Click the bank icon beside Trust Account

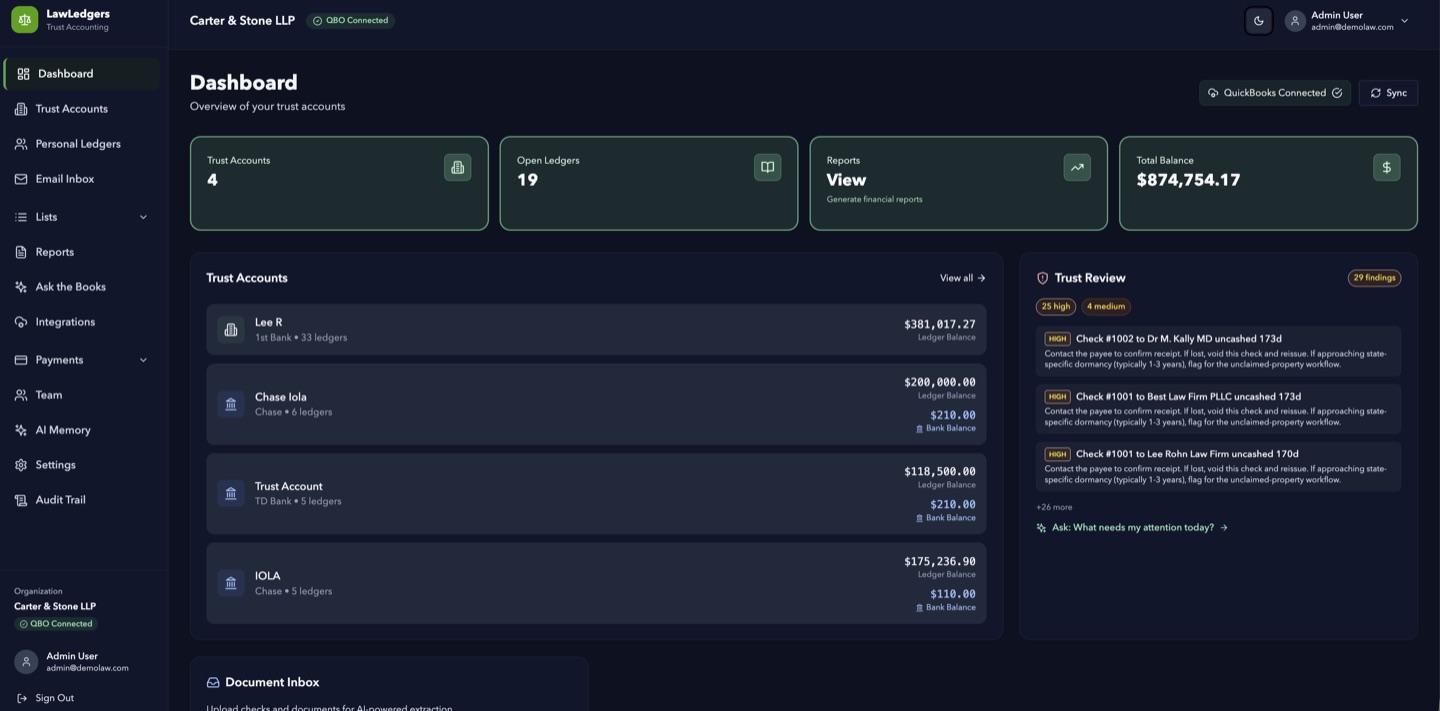[231, 494]
